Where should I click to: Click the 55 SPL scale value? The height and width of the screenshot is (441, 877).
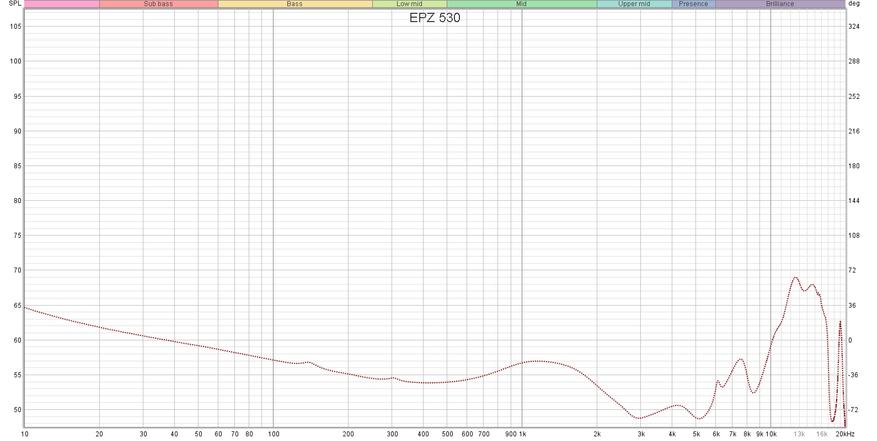[x=17, y=375]
